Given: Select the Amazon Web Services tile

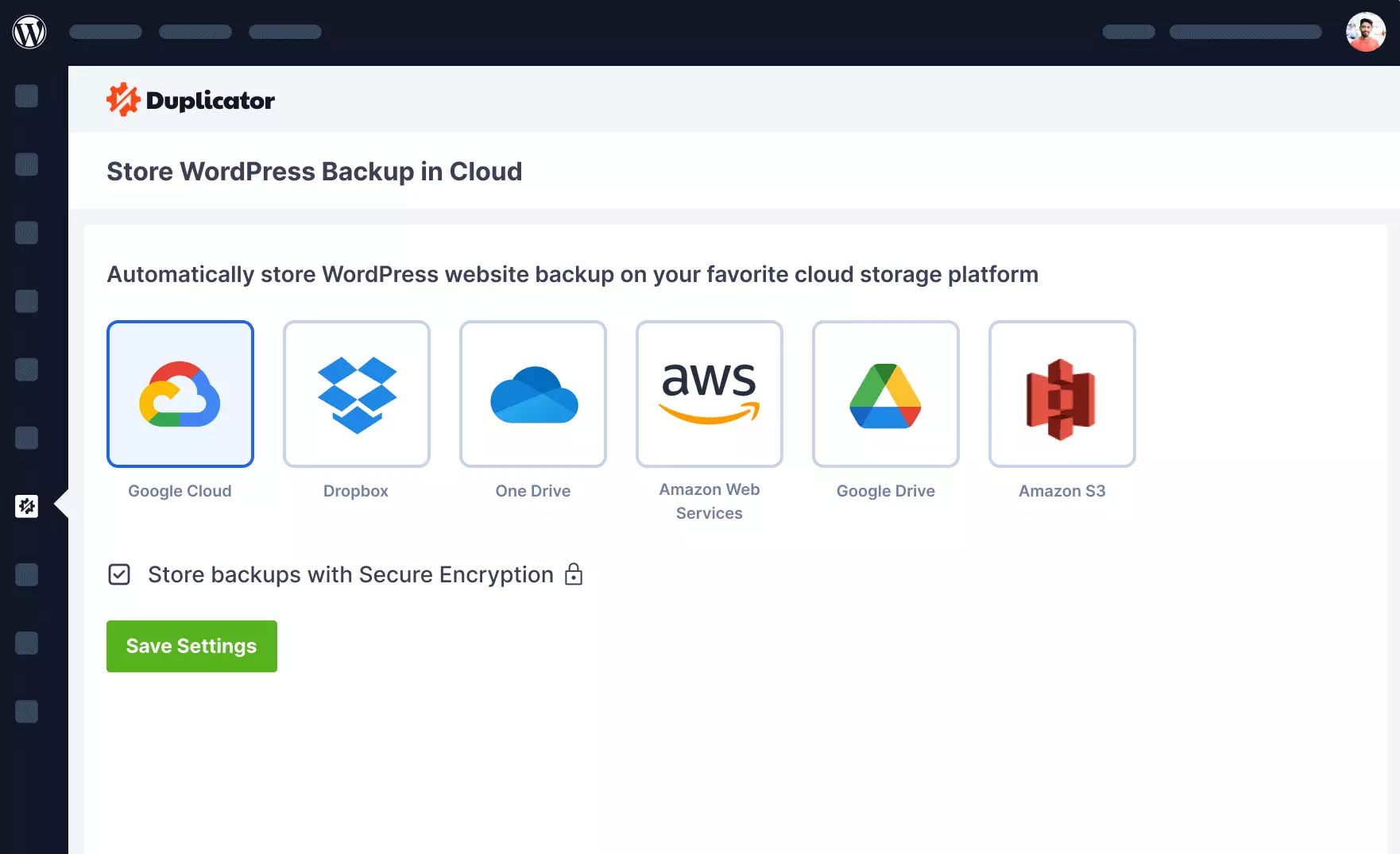Looking at the screenshot, I should (710, 394).
